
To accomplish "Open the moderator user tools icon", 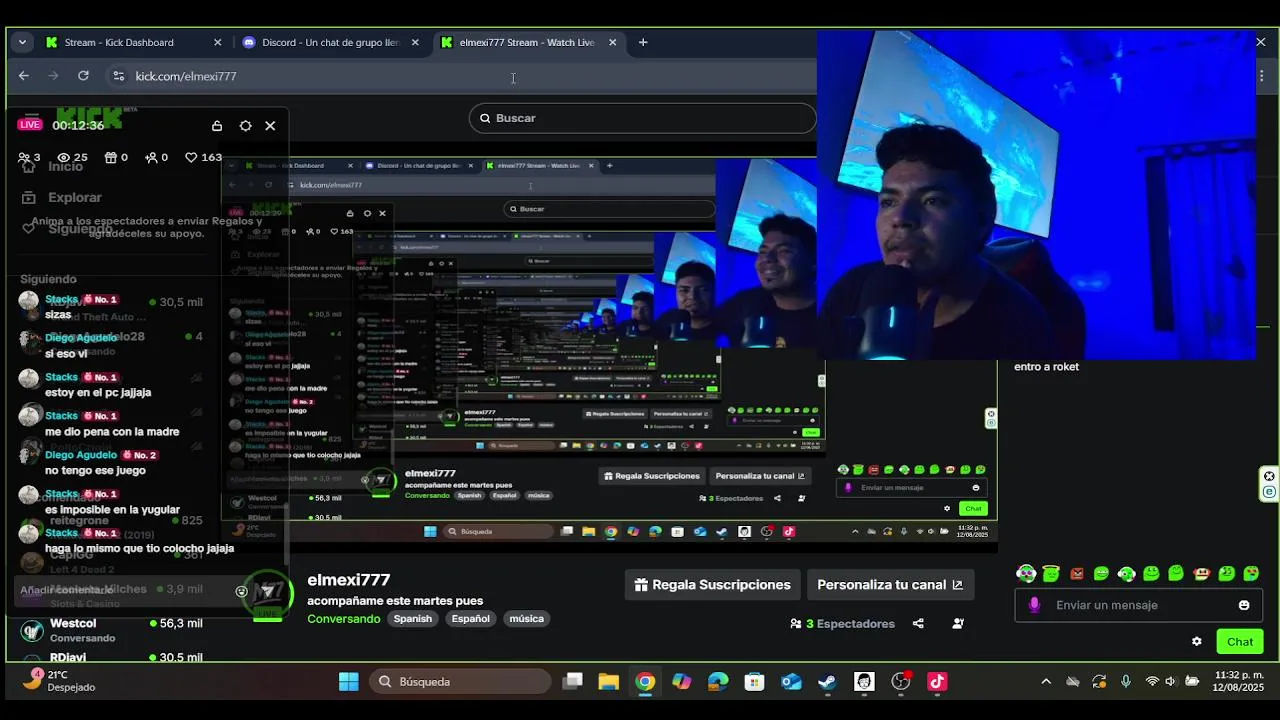I will [x=958, y=624].
